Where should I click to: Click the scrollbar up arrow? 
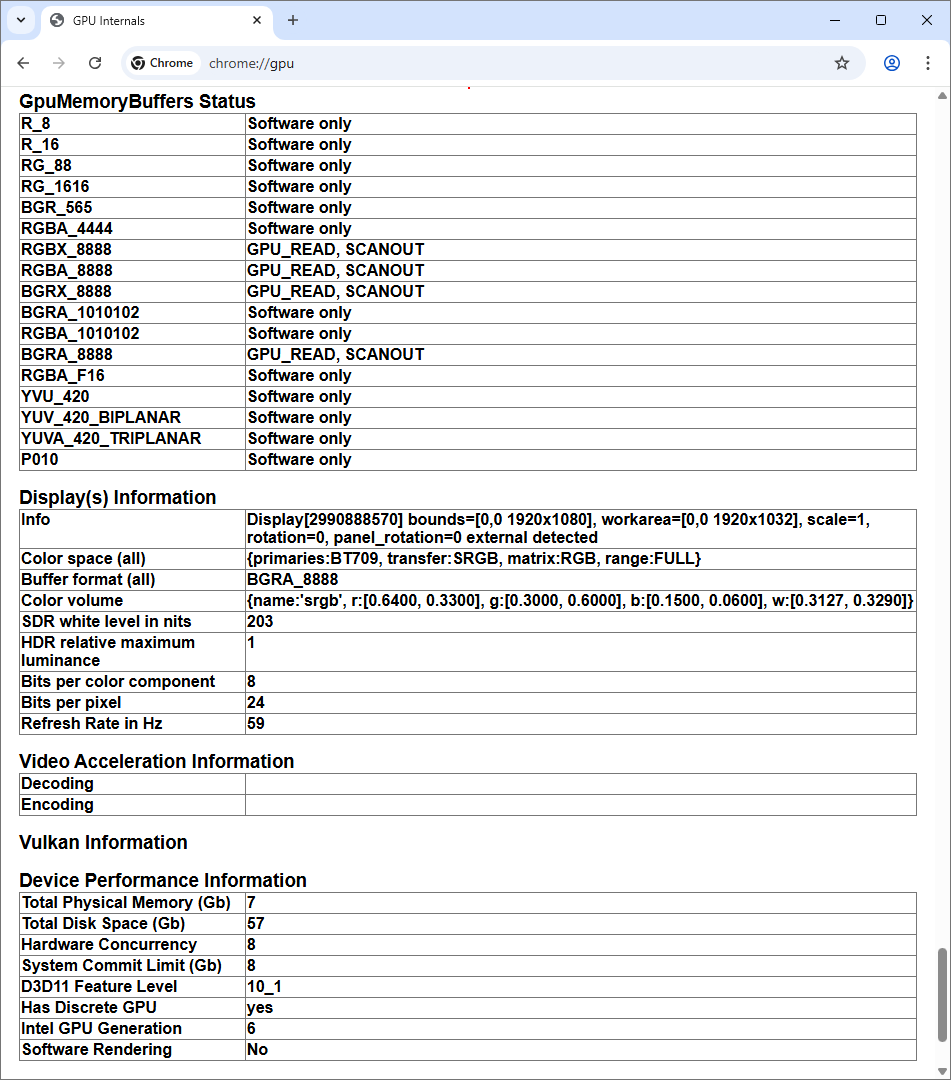pyautogui.click(x=942, y=96)
